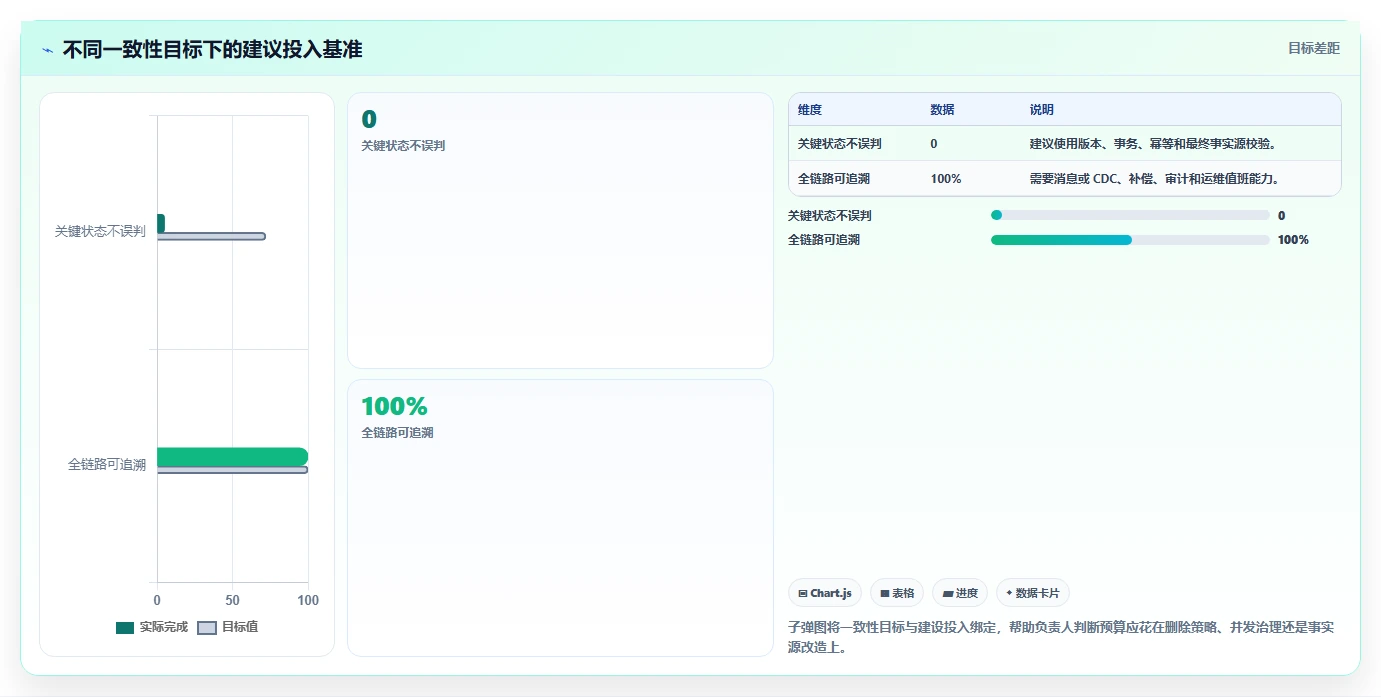
Task: Click the 全链路可追溯 chart axis label
Action: click(107, 465)
